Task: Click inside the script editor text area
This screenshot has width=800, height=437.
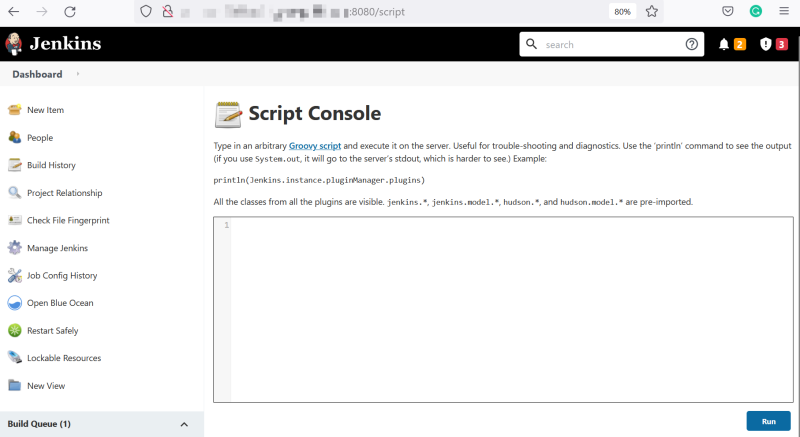Action: [x=512, y=310]
